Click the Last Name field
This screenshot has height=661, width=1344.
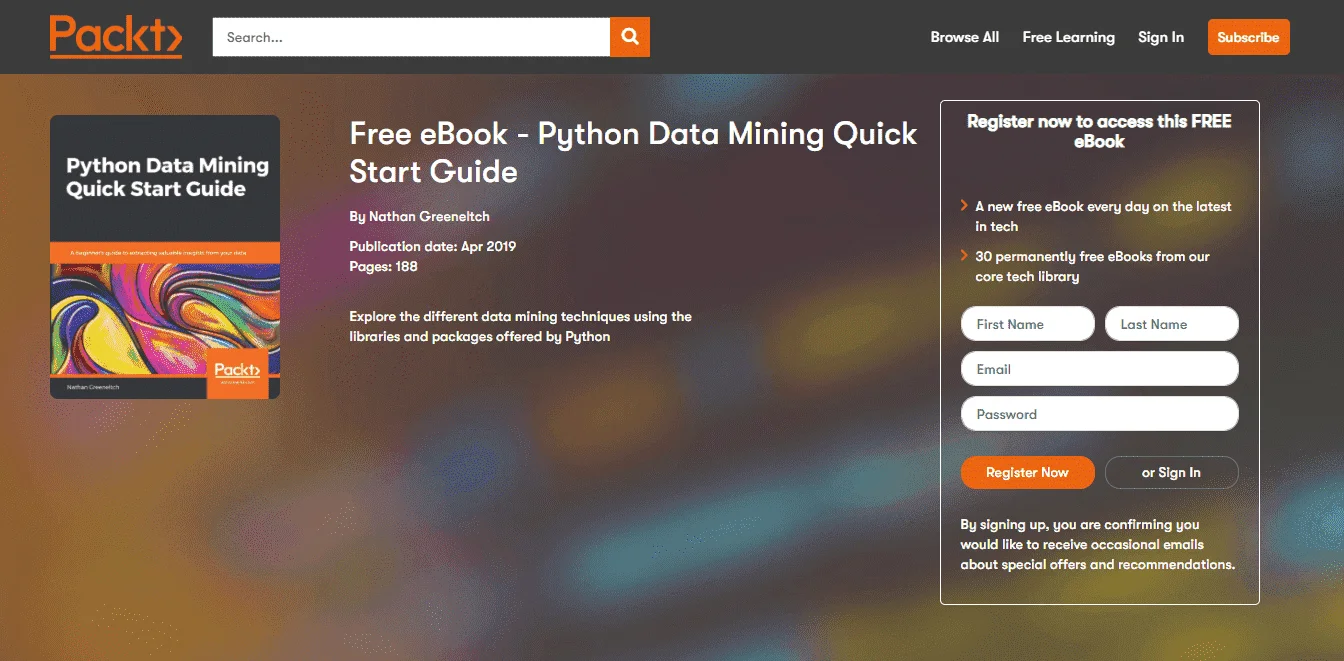coord(1172,324)
